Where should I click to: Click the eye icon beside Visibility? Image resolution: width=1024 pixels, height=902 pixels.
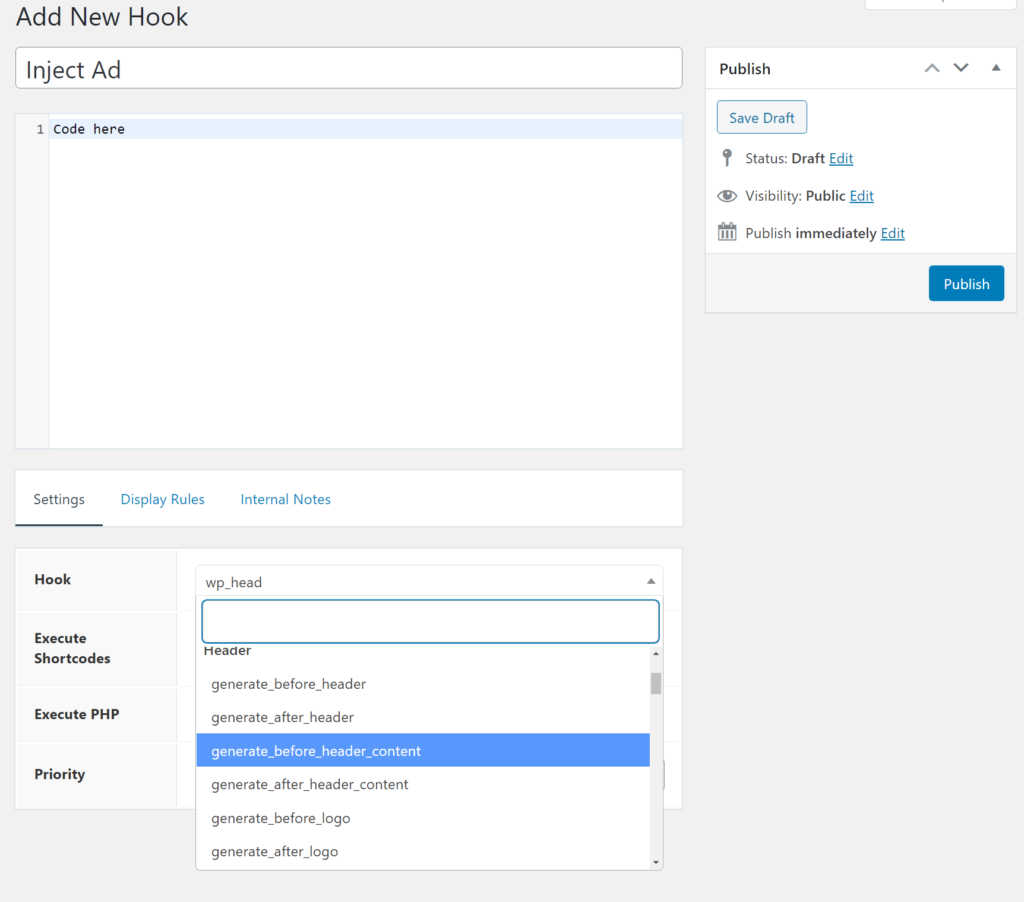[727, 195]
